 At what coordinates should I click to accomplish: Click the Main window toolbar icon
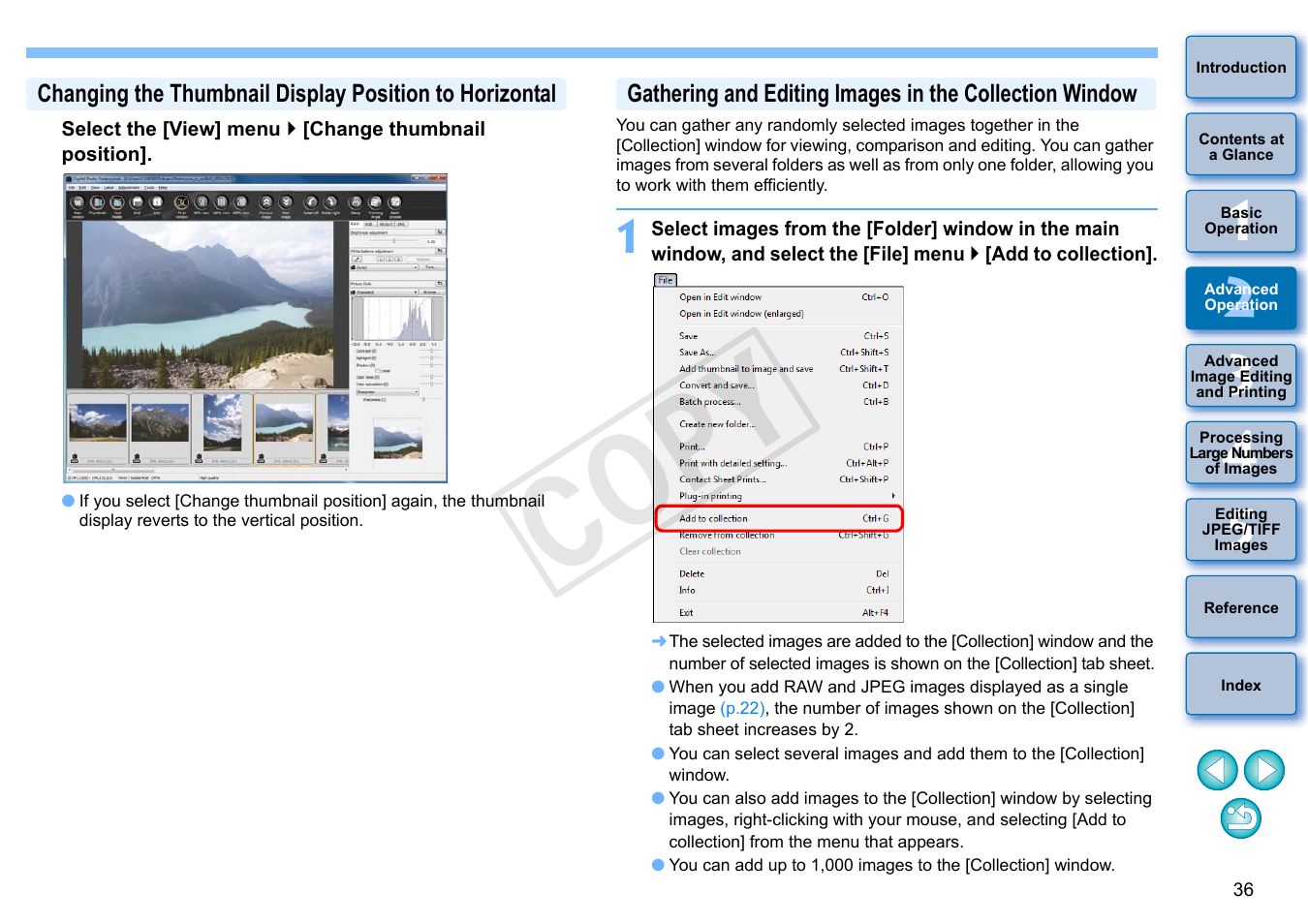point(78,202)
